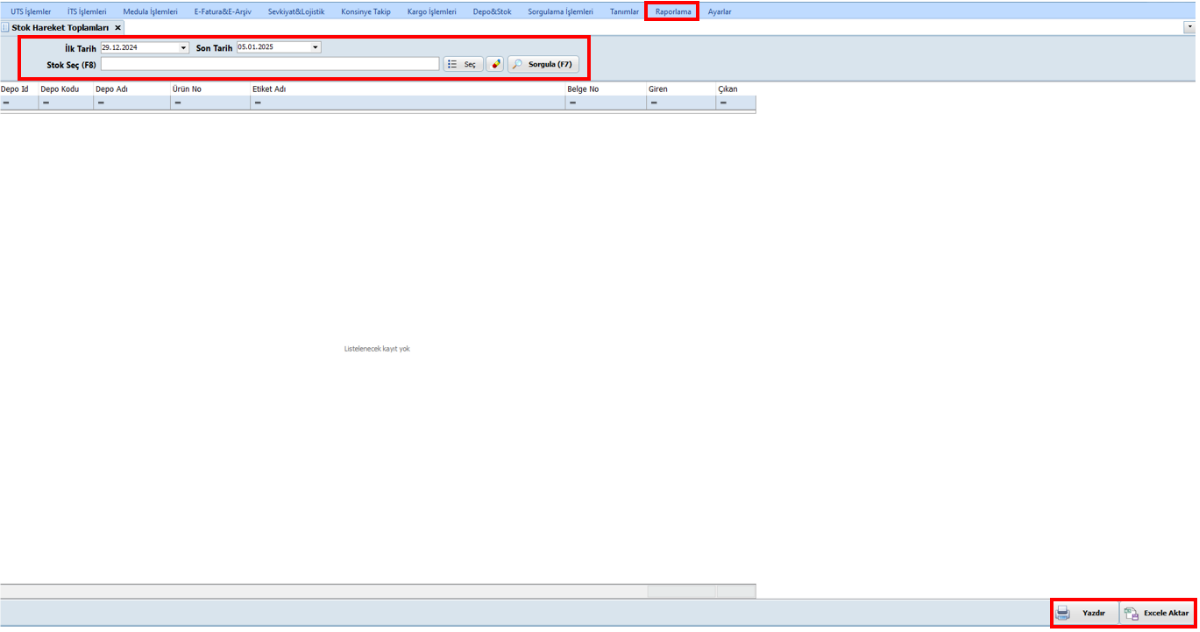
Task: Click the horizontal scrollbar below the grid
Action: tap(320, 591)
